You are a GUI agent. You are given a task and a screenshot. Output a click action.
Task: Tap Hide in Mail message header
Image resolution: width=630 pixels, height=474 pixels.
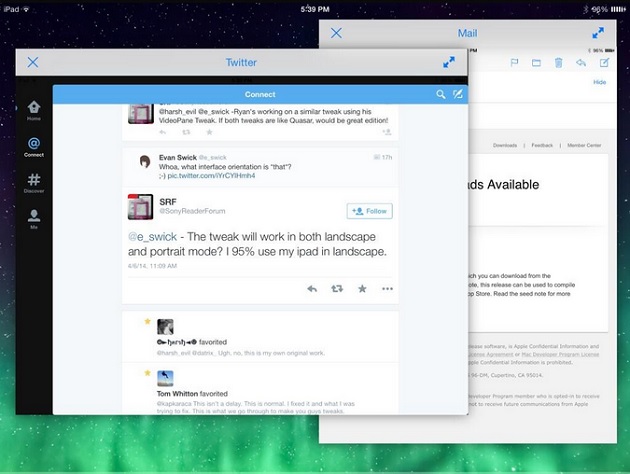[x=599, y=82]
